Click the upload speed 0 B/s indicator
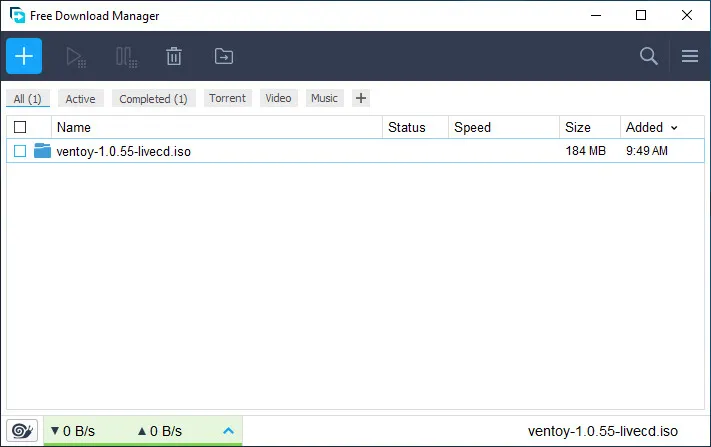Viewport: 711px width, 447px height. (160, 431)
